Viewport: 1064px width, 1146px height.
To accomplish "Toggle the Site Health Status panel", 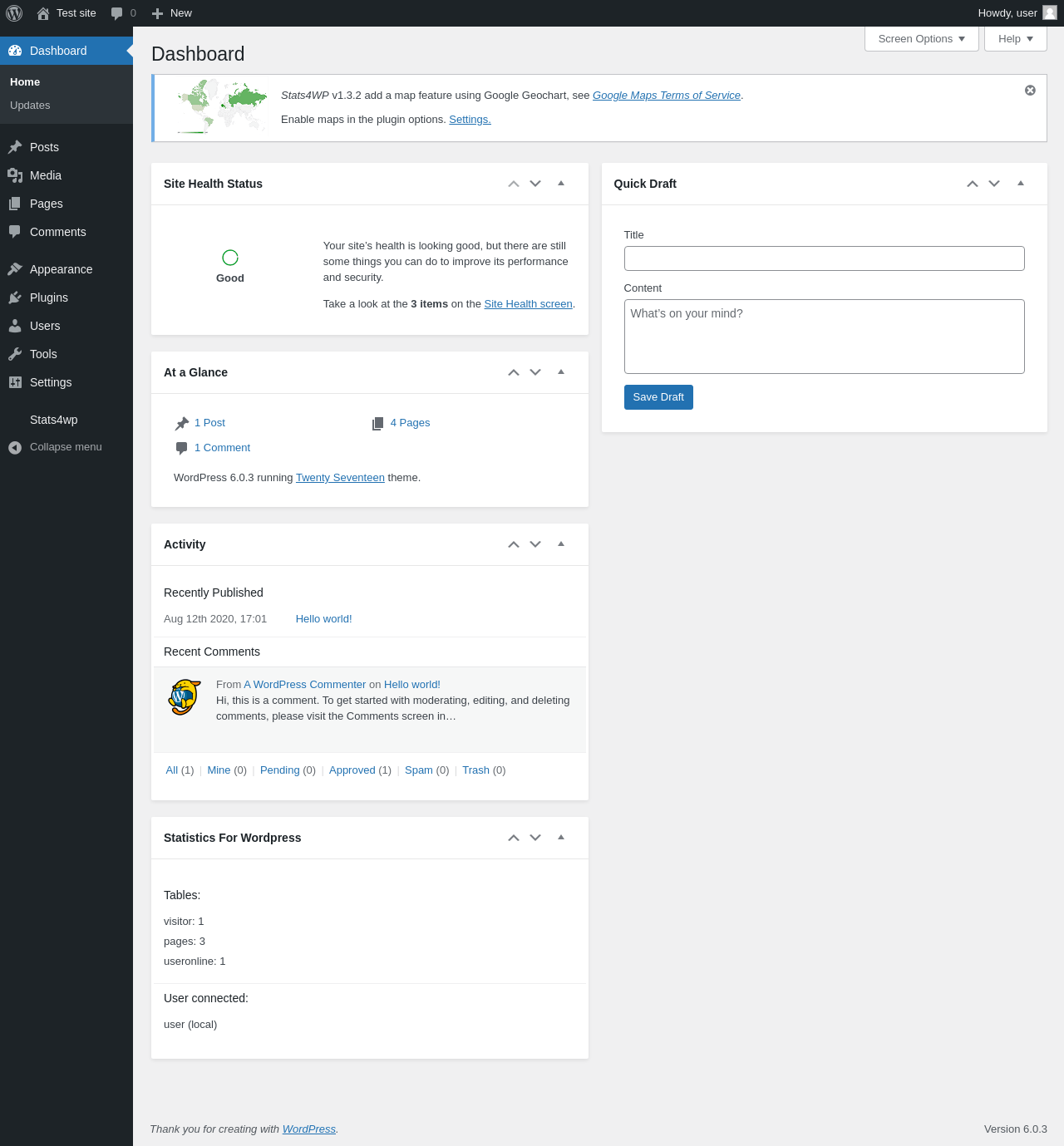I will [561, 184].
